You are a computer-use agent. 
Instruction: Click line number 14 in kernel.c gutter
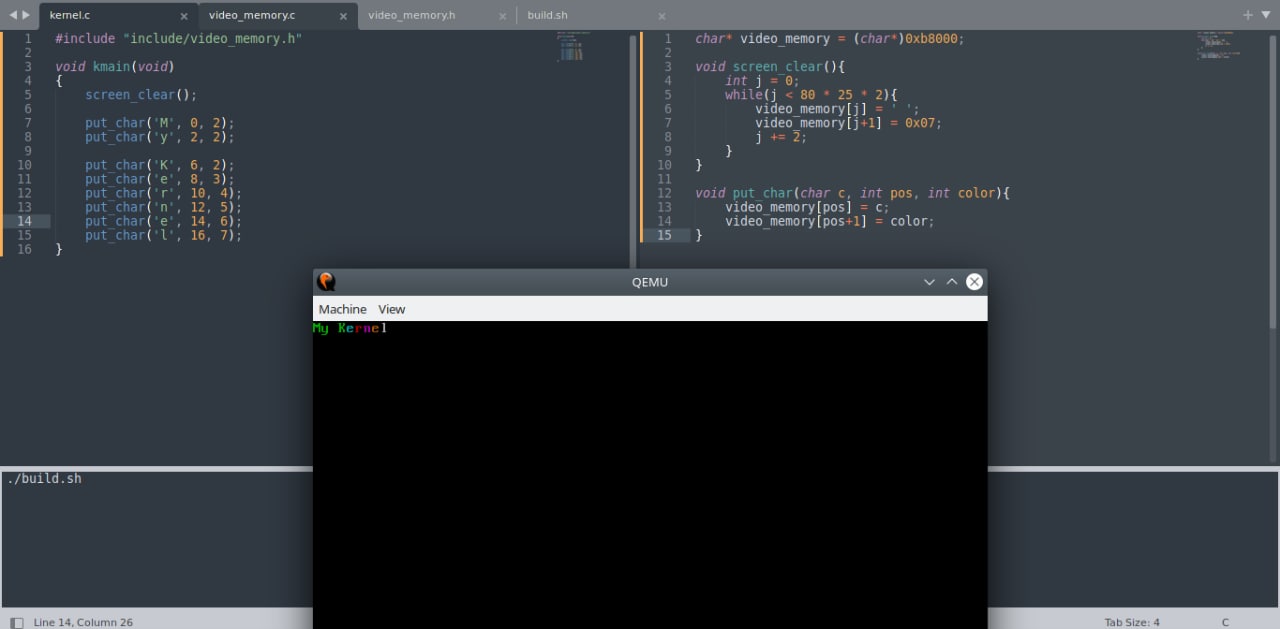tap(24, 220)
